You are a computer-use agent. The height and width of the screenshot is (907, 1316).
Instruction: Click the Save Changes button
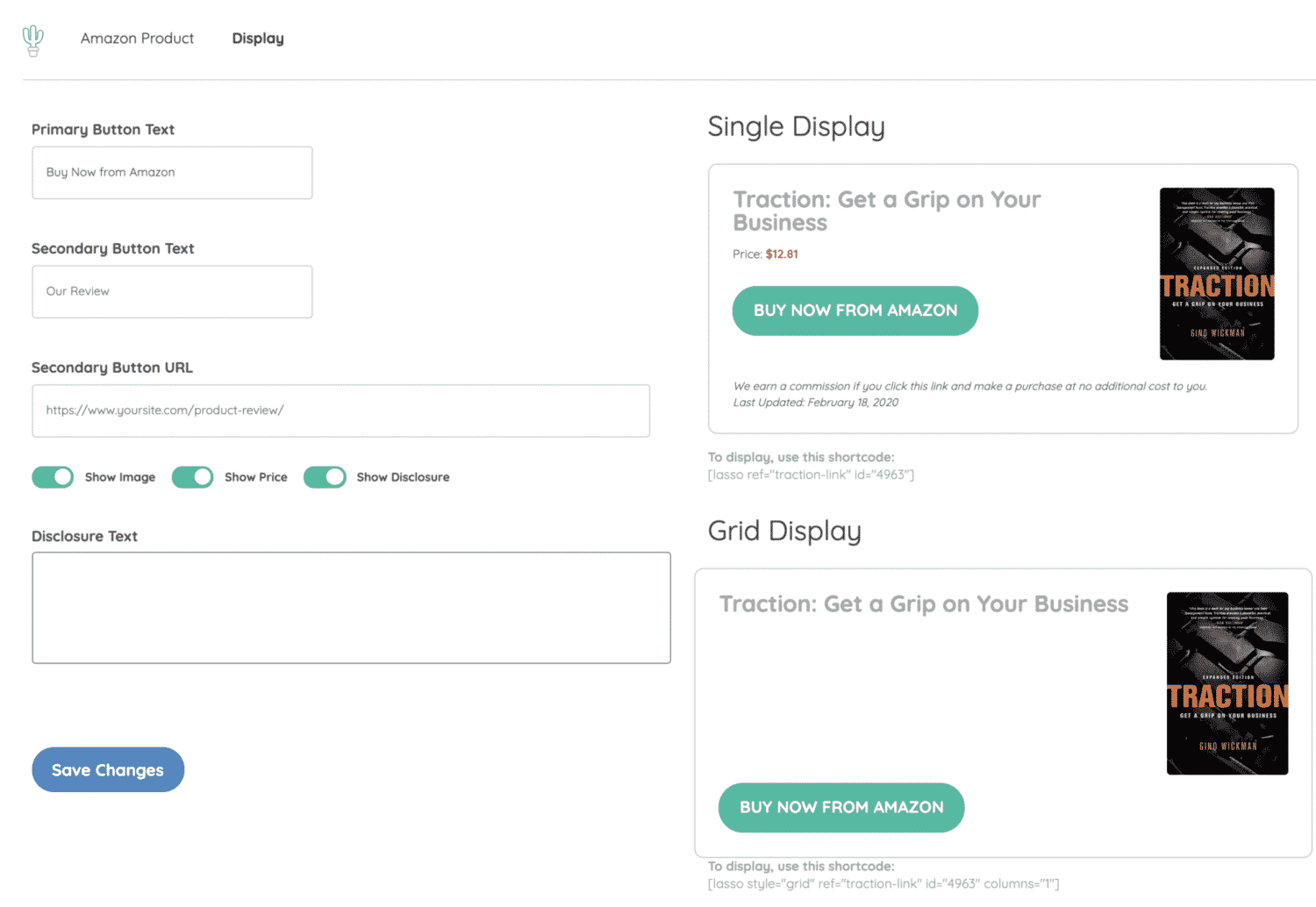pyautogui.click(x=108, y=770)
